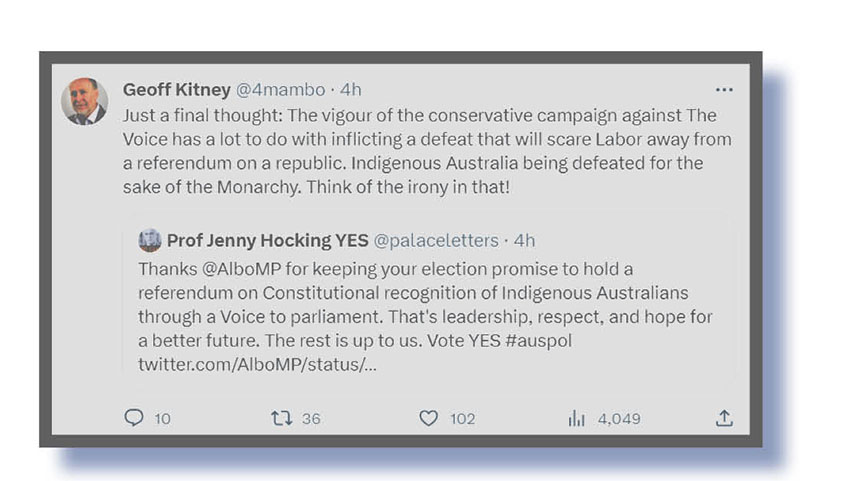This screenshot has width=850, height=481.
Task: Click the 36 retweets count
Action: coord(311,419)
